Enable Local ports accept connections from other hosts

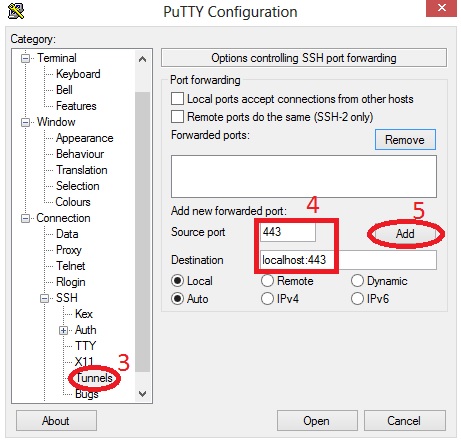click(x=177, y=99)
